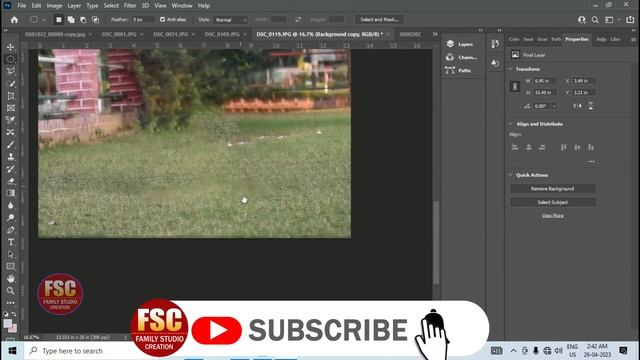The height and width of the screenshot is (360, 640).
Task: Open the Search icon at top right
Action: point(595,20)
